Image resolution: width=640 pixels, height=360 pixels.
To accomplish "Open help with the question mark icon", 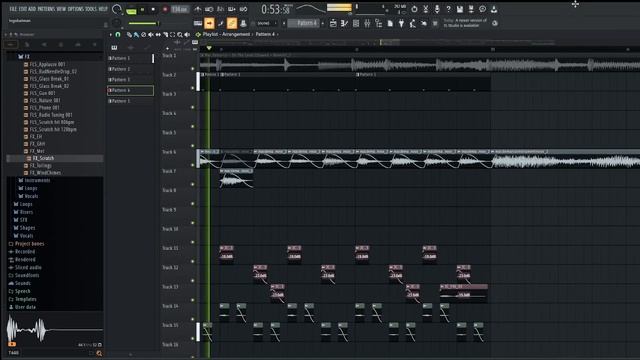I will point(448,9).
